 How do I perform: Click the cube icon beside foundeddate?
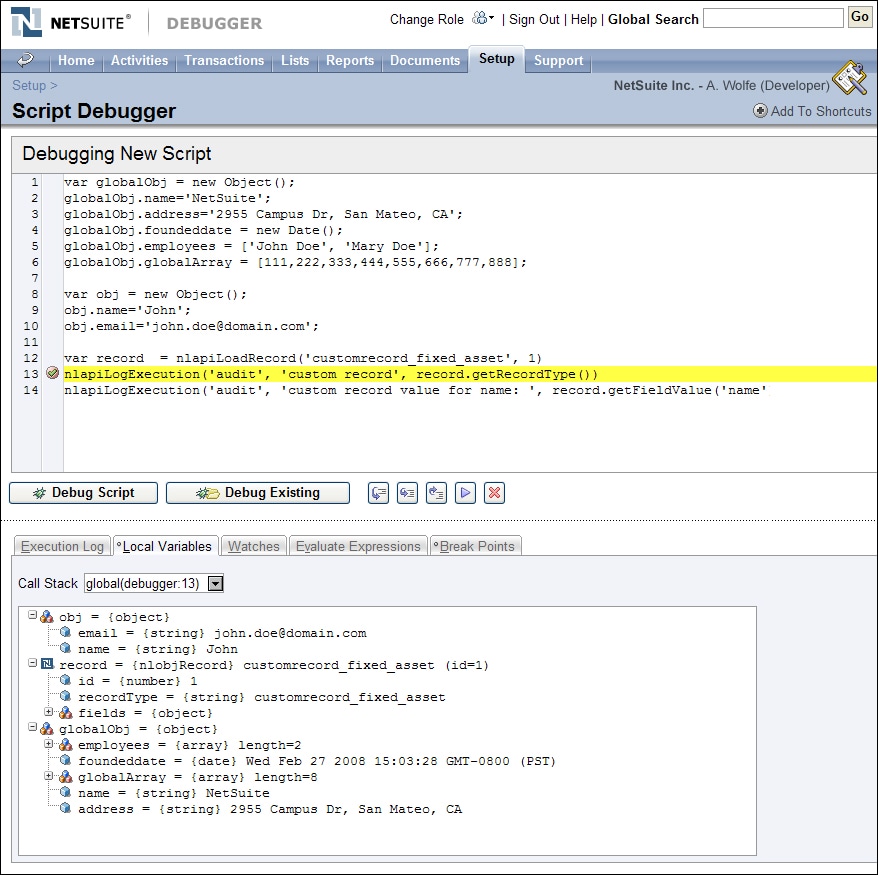coord(66,760)
